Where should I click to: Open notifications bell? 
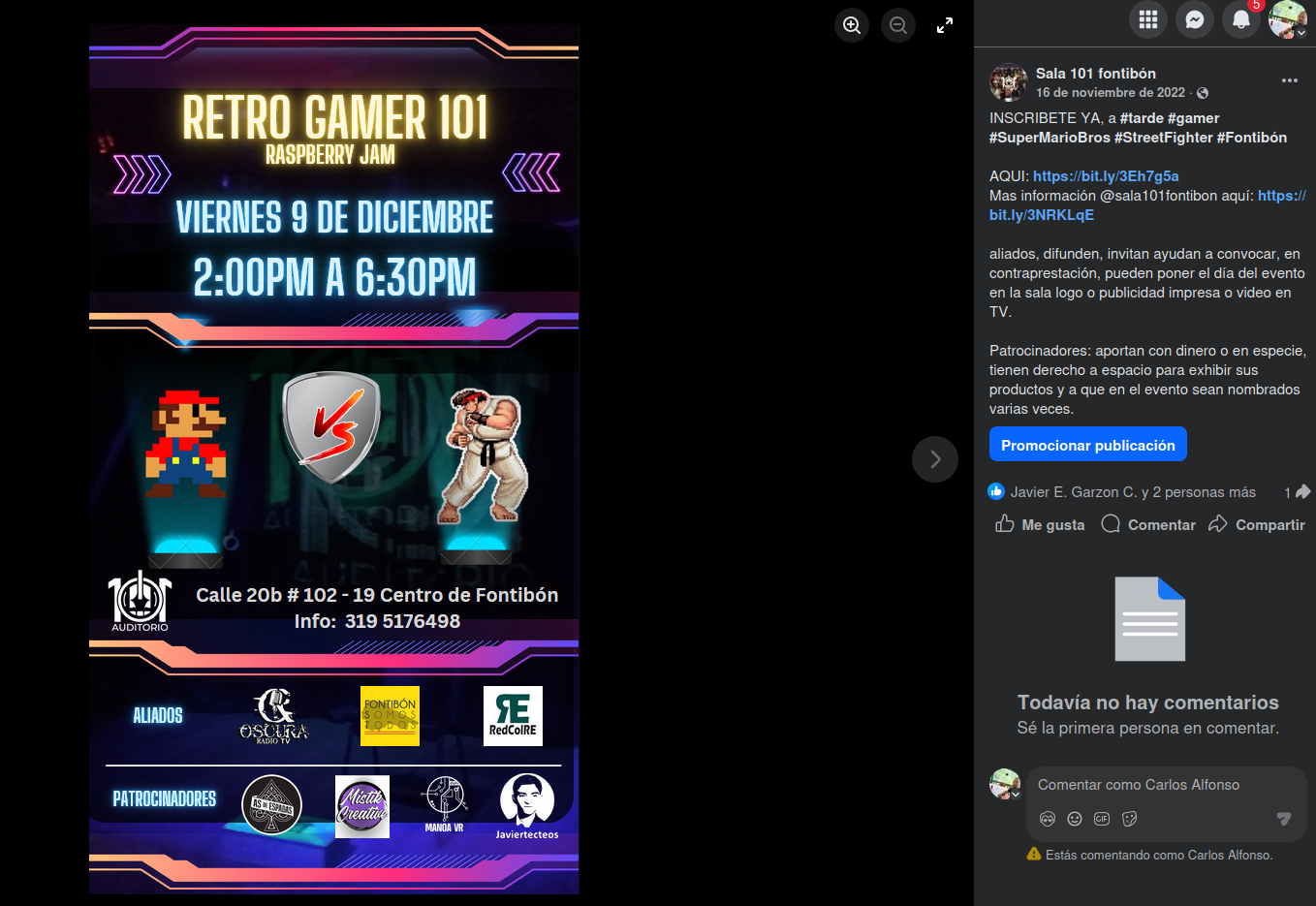tap(1241, 19)
